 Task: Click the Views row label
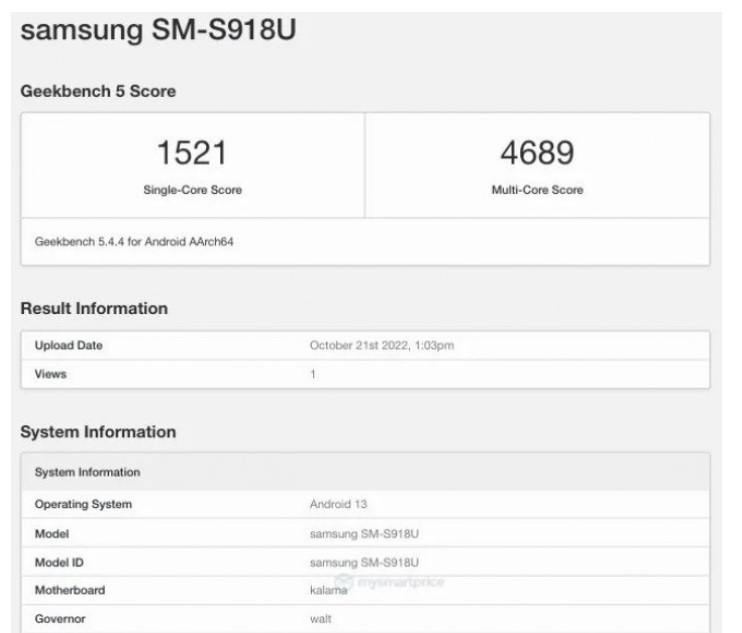point(51,374)
